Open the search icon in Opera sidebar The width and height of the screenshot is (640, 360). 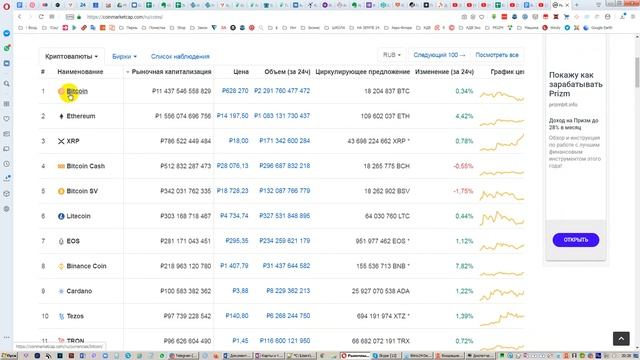pos(7,83)
